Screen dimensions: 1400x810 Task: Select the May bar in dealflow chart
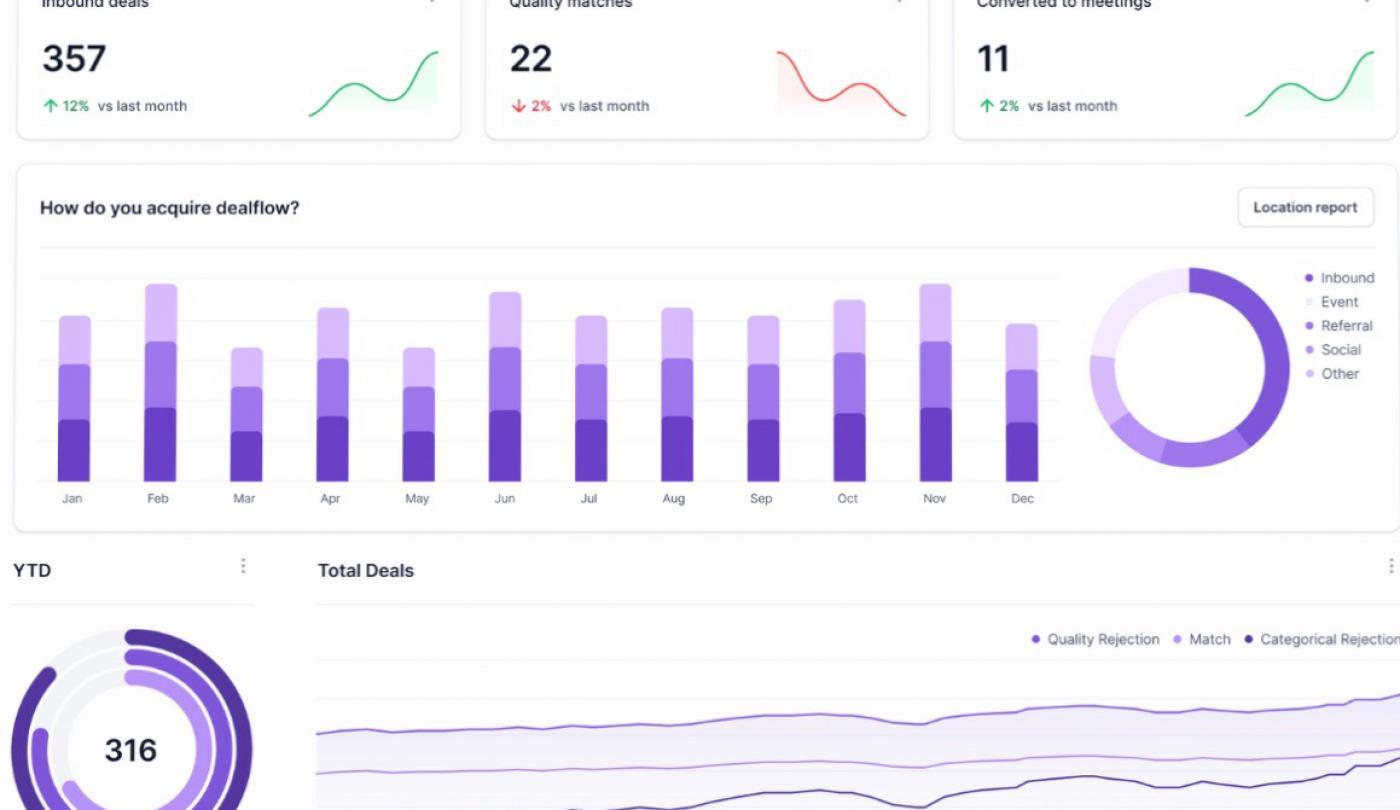tap(419, 415)
